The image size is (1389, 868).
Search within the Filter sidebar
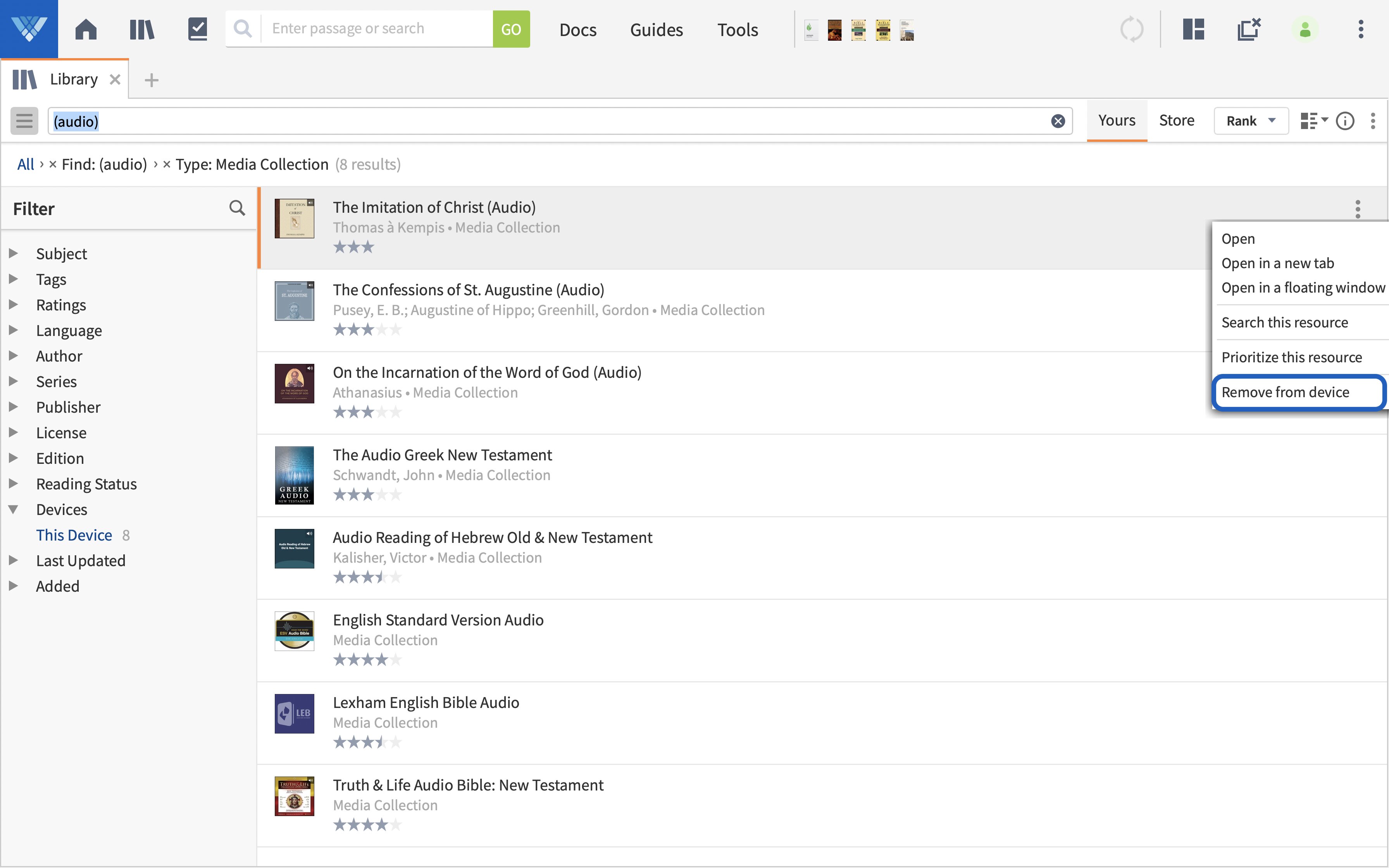[237, 208]
